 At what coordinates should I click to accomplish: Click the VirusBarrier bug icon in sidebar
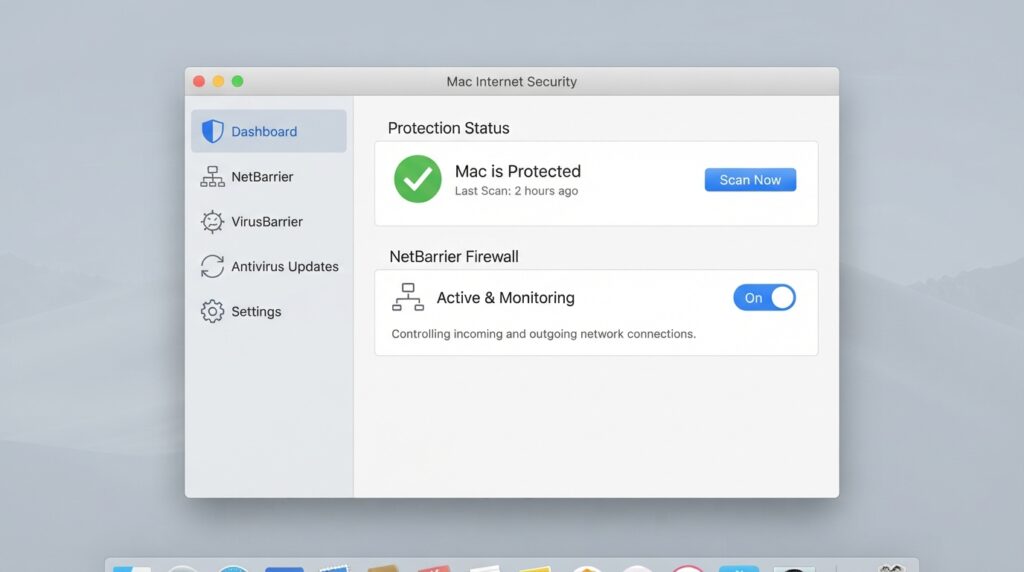(x=212, y=221)
